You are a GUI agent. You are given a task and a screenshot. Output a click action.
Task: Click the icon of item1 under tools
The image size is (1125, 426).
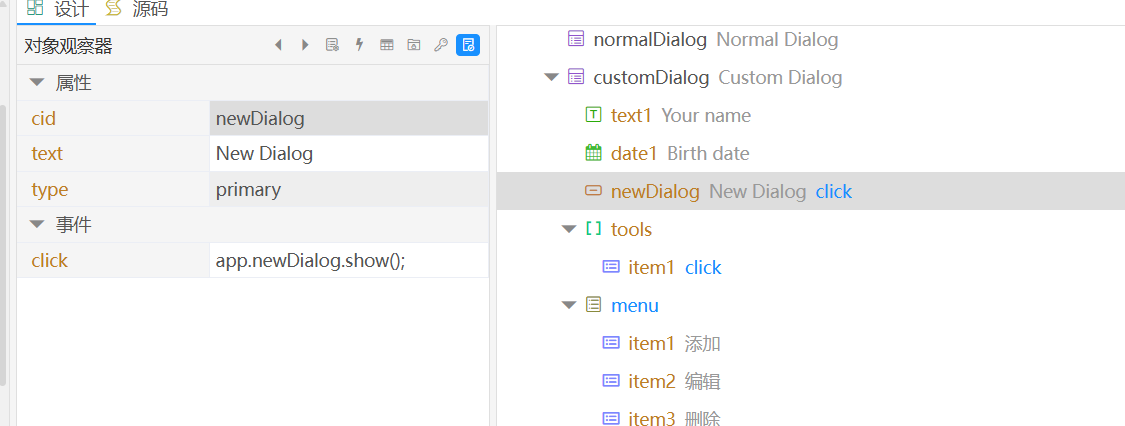click(611, 267)
